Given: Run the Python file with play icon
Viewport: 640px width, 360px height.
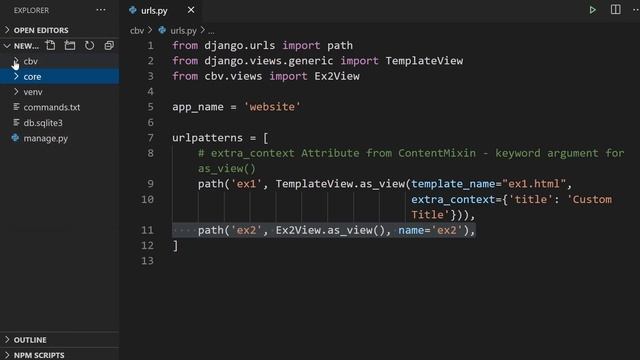Looking at the screenshot, I should coord(592,10).
